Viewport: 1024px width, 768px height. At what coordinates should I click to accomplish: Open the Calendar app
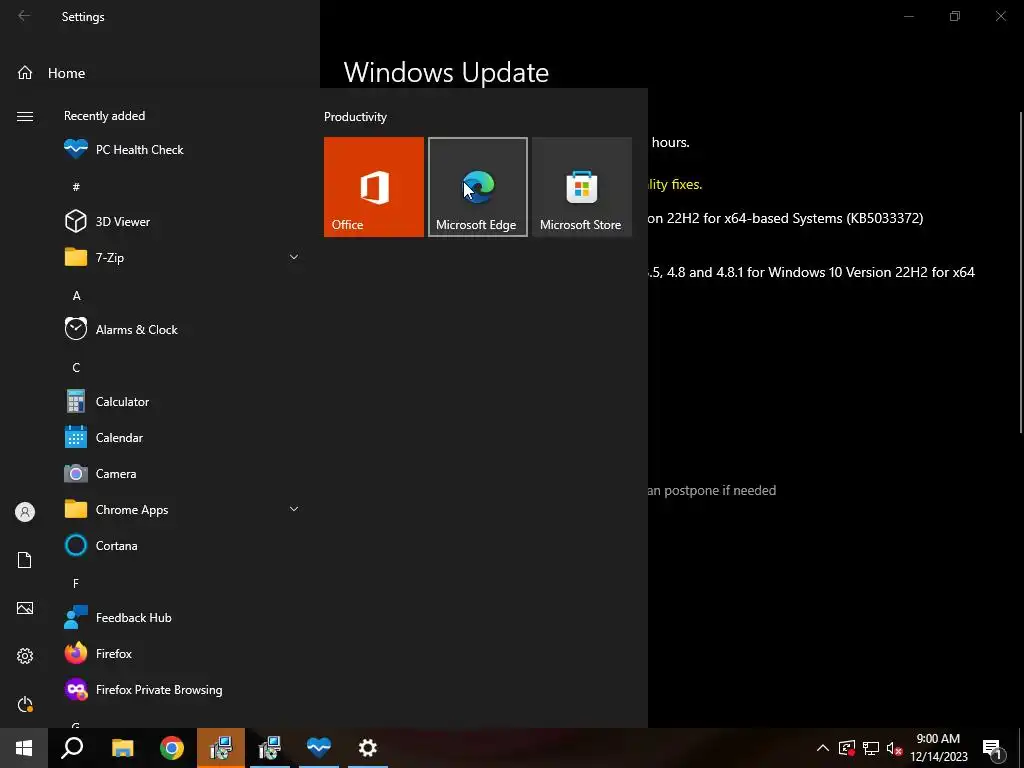click(x=182, y=438)
